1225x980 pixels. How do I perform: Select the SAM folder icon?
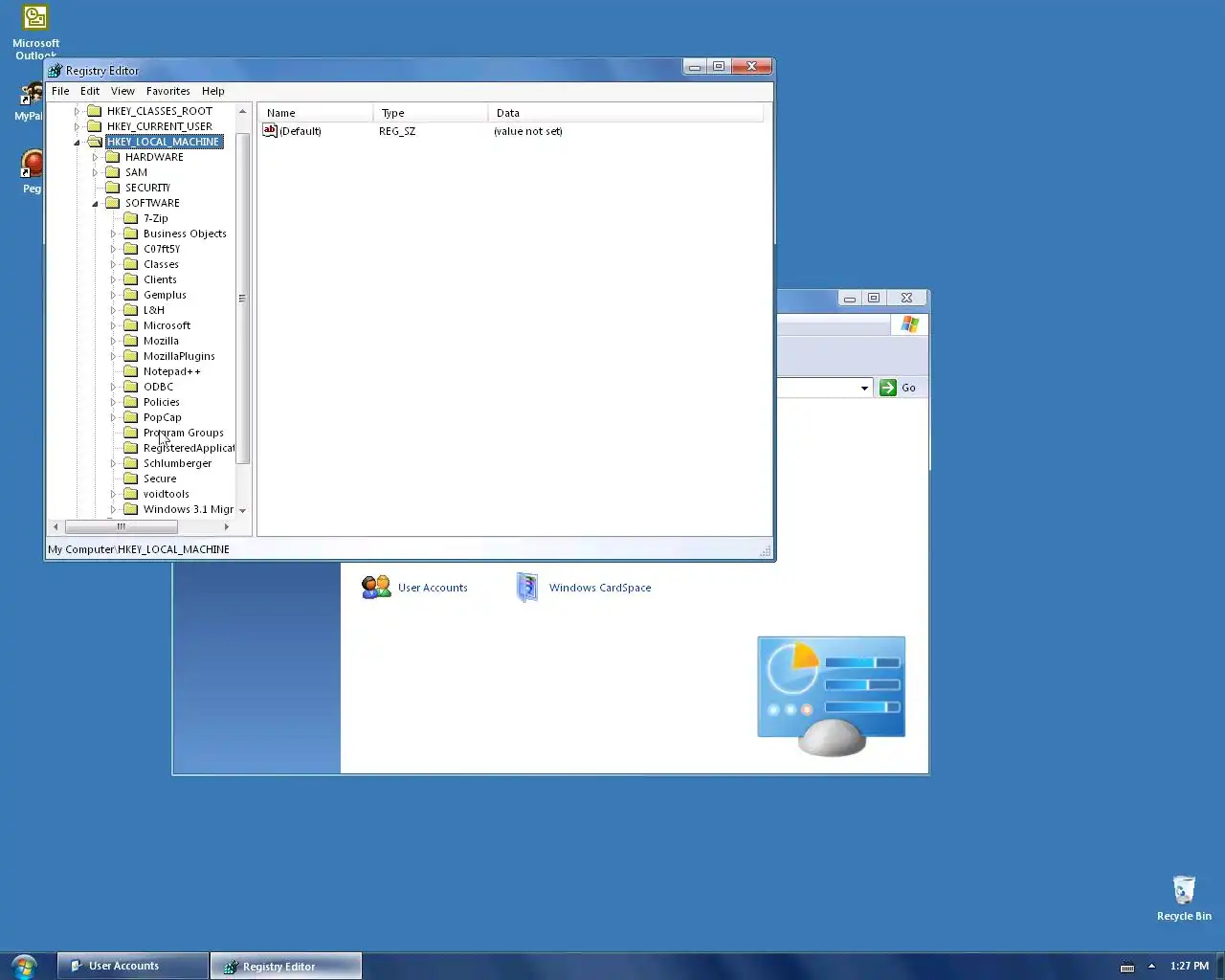coord(112,172)
